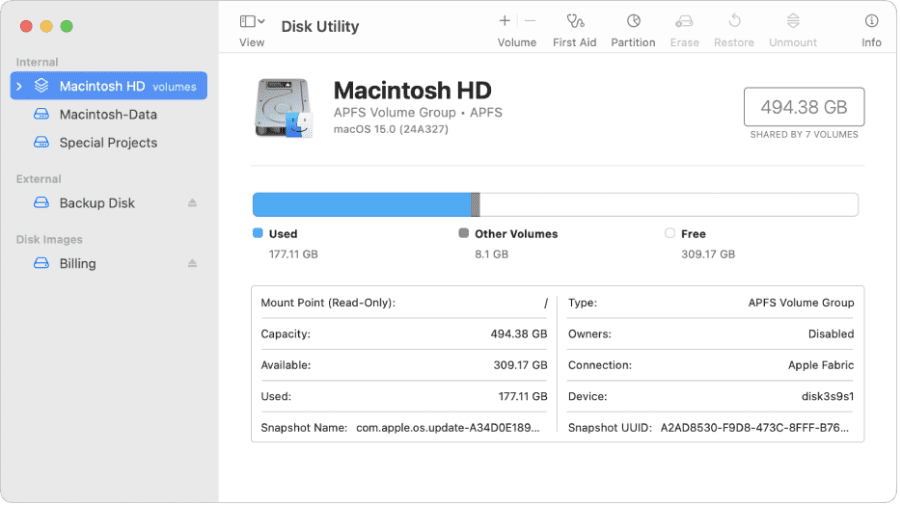Click the APFS Volume Group • APFS subtitle
Viewport: 900px width, 505px height.
[x=418, y=112]
